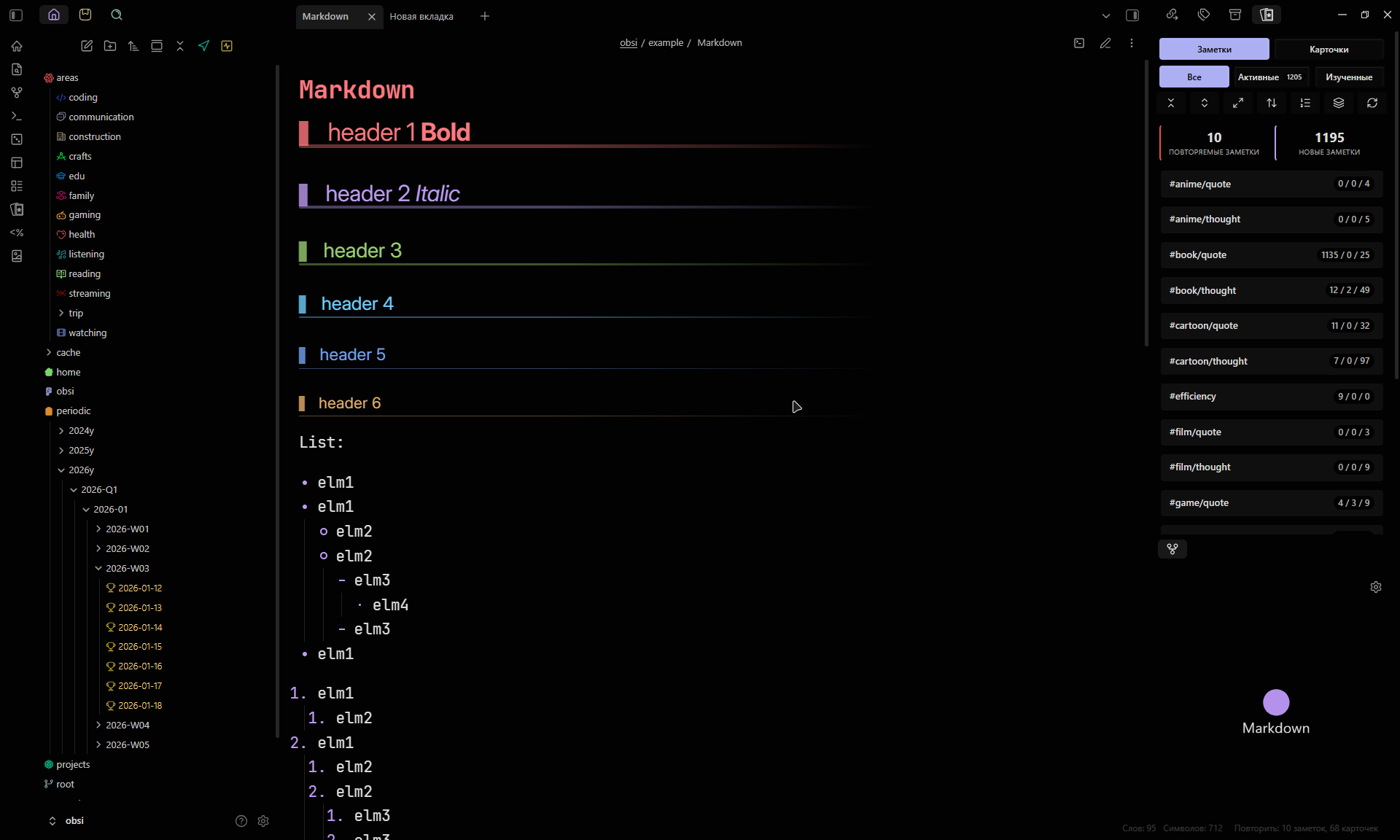The image size is (1400, 840).
Task: Refresh the review panel
Action: pyautogui.click(x=1372, y=103)
